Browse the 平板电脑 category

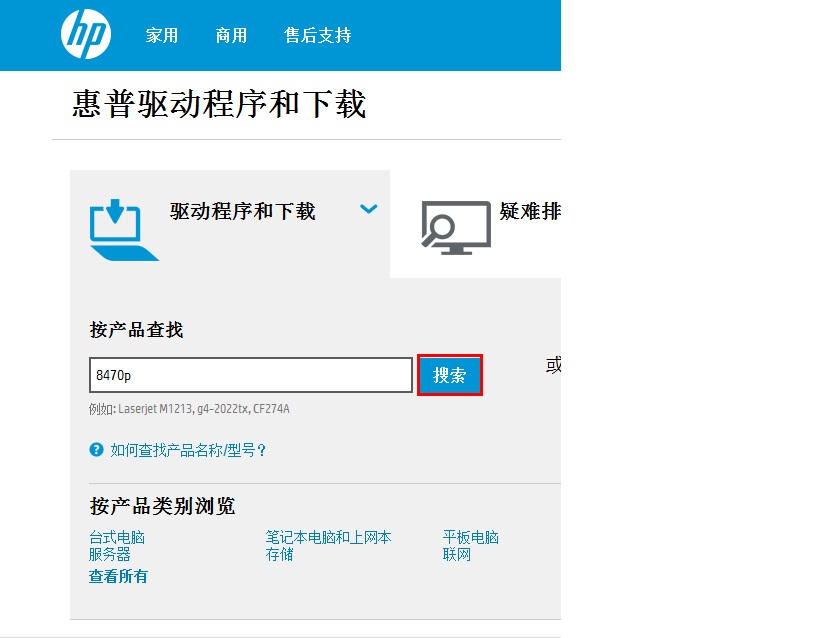click(x=470, y=538)
